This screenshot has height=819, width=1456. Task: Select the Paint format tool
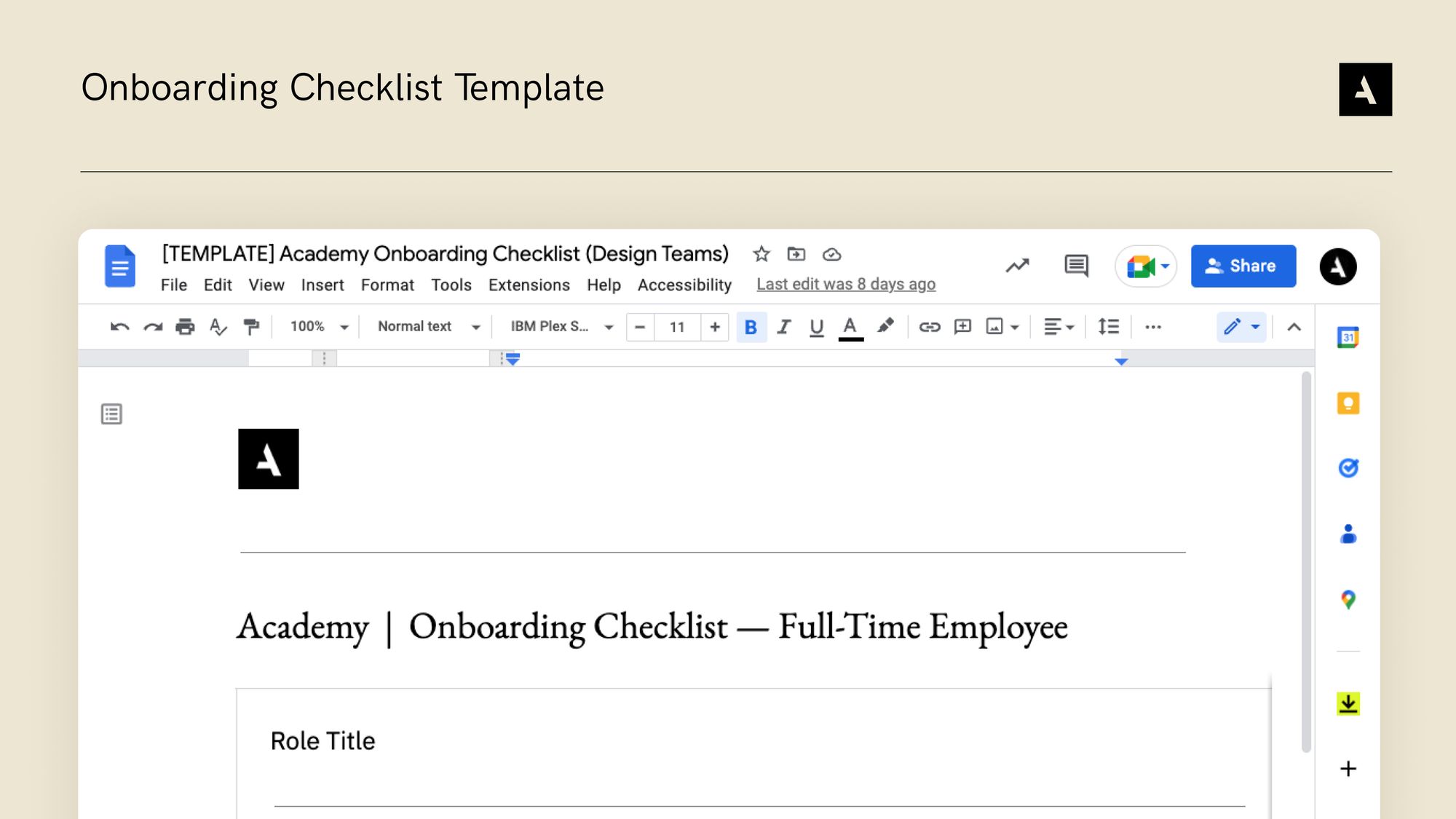[x=251, y=327]
